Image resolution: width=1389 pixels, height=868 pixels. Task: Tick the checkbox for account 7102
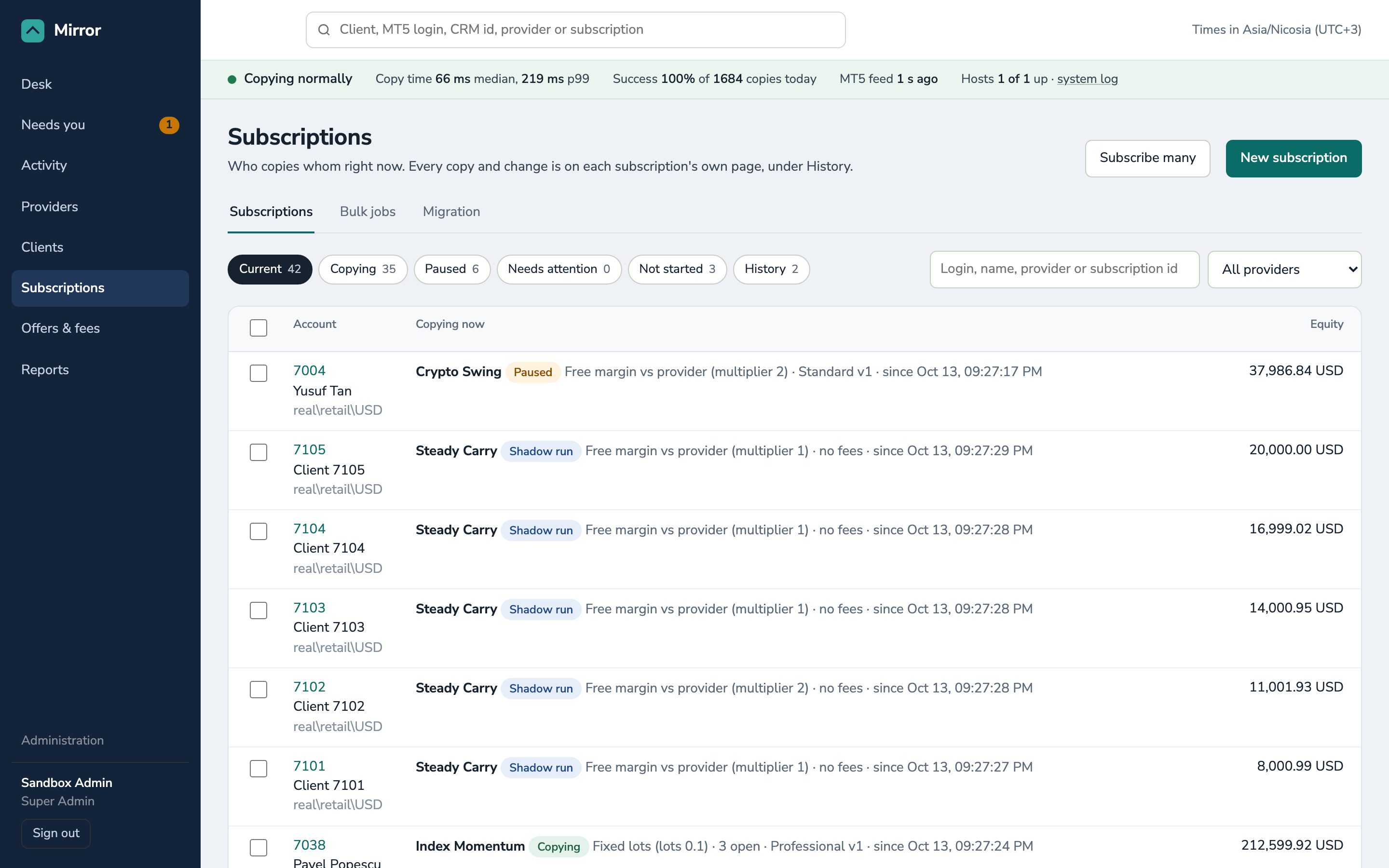tap(259, 690)
